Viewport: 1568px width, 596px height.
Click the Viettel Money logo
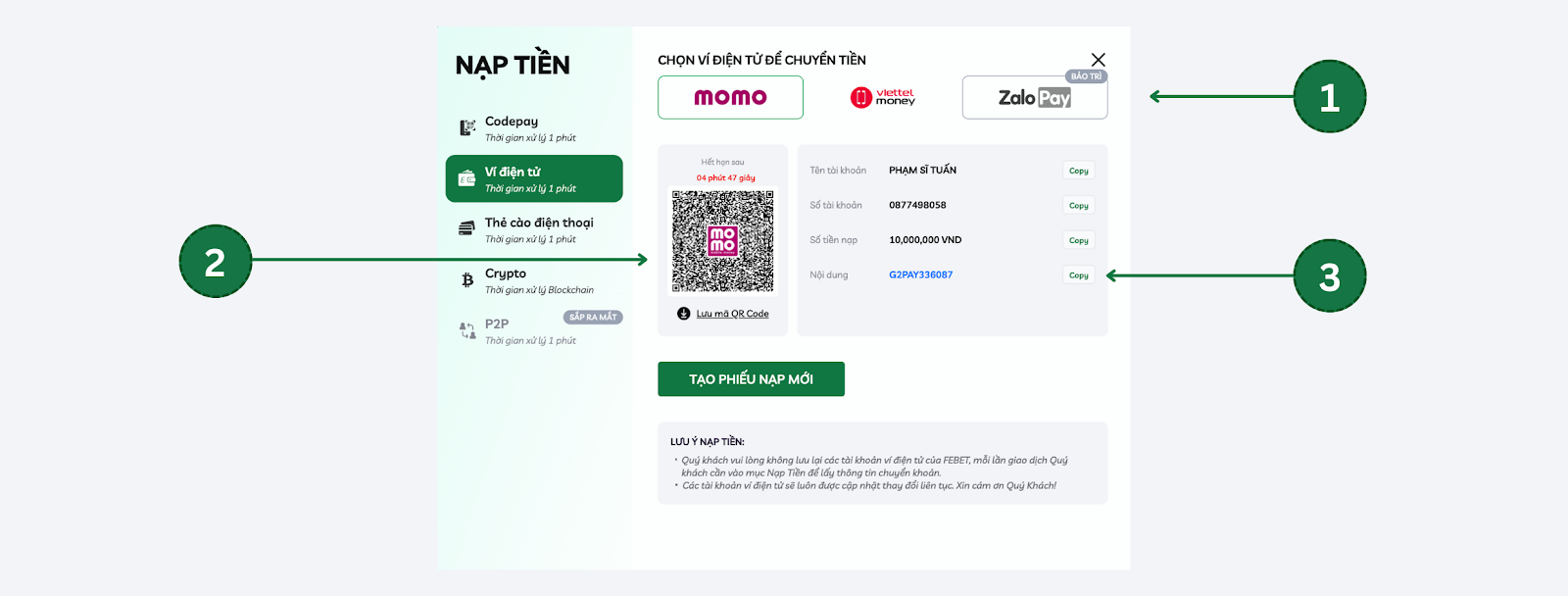coord(883,97)
